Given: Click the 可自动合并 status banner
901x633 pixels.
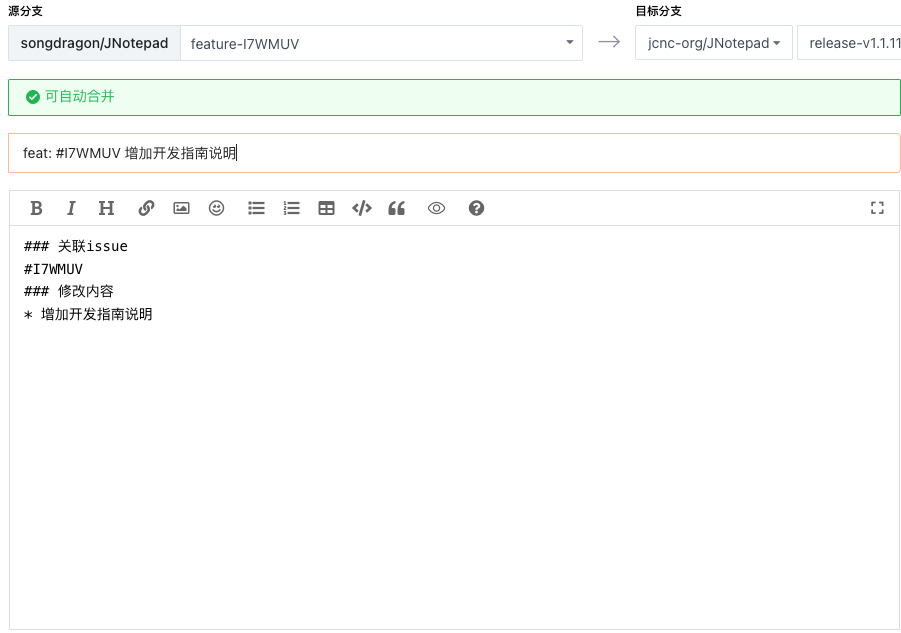Looking at the screenshot, I should coord(450,97).
